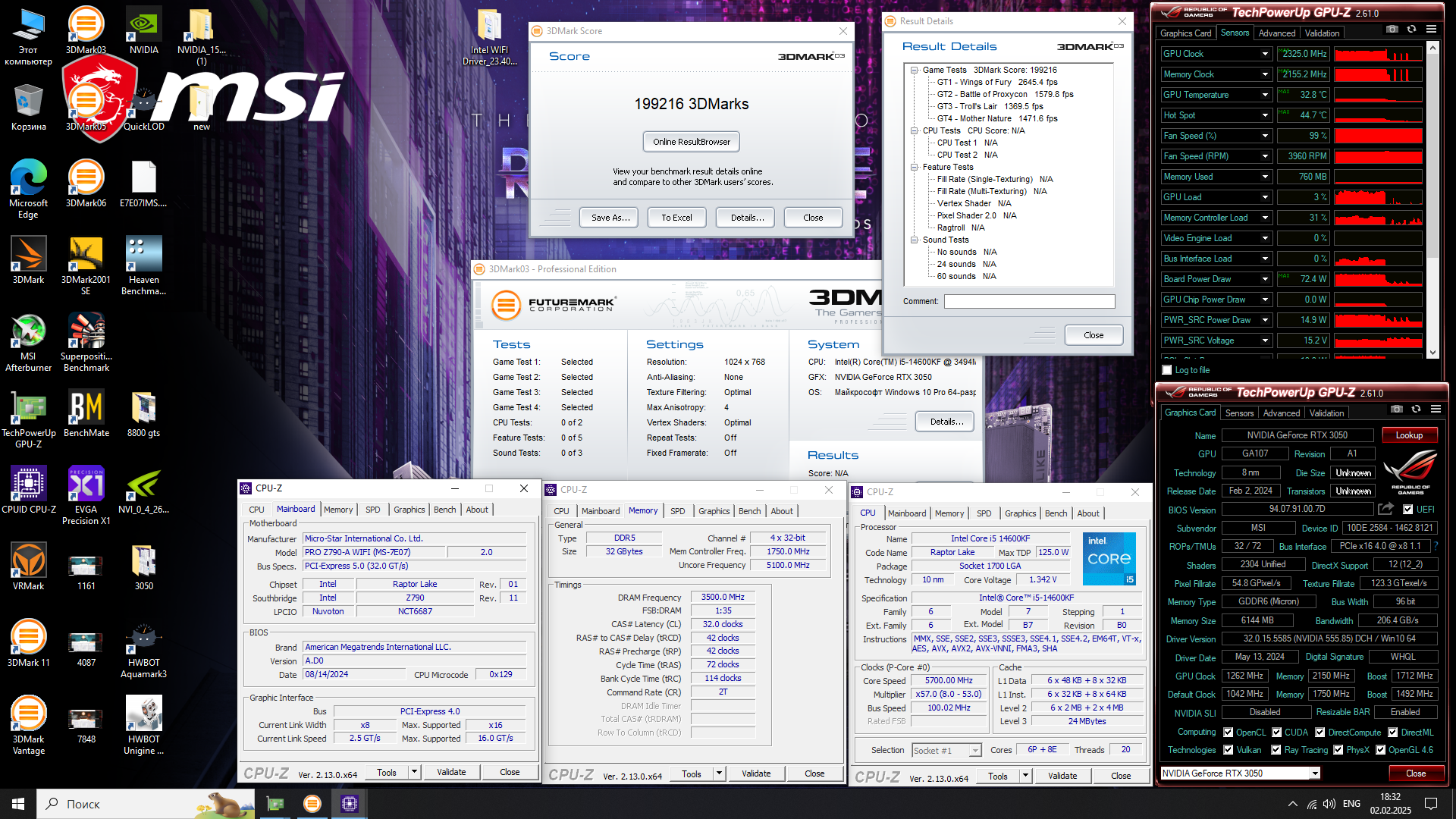Viewport: 1456px width, 819px height.
Task: Toggle OpenCL checkbox
Action: 1228,733
